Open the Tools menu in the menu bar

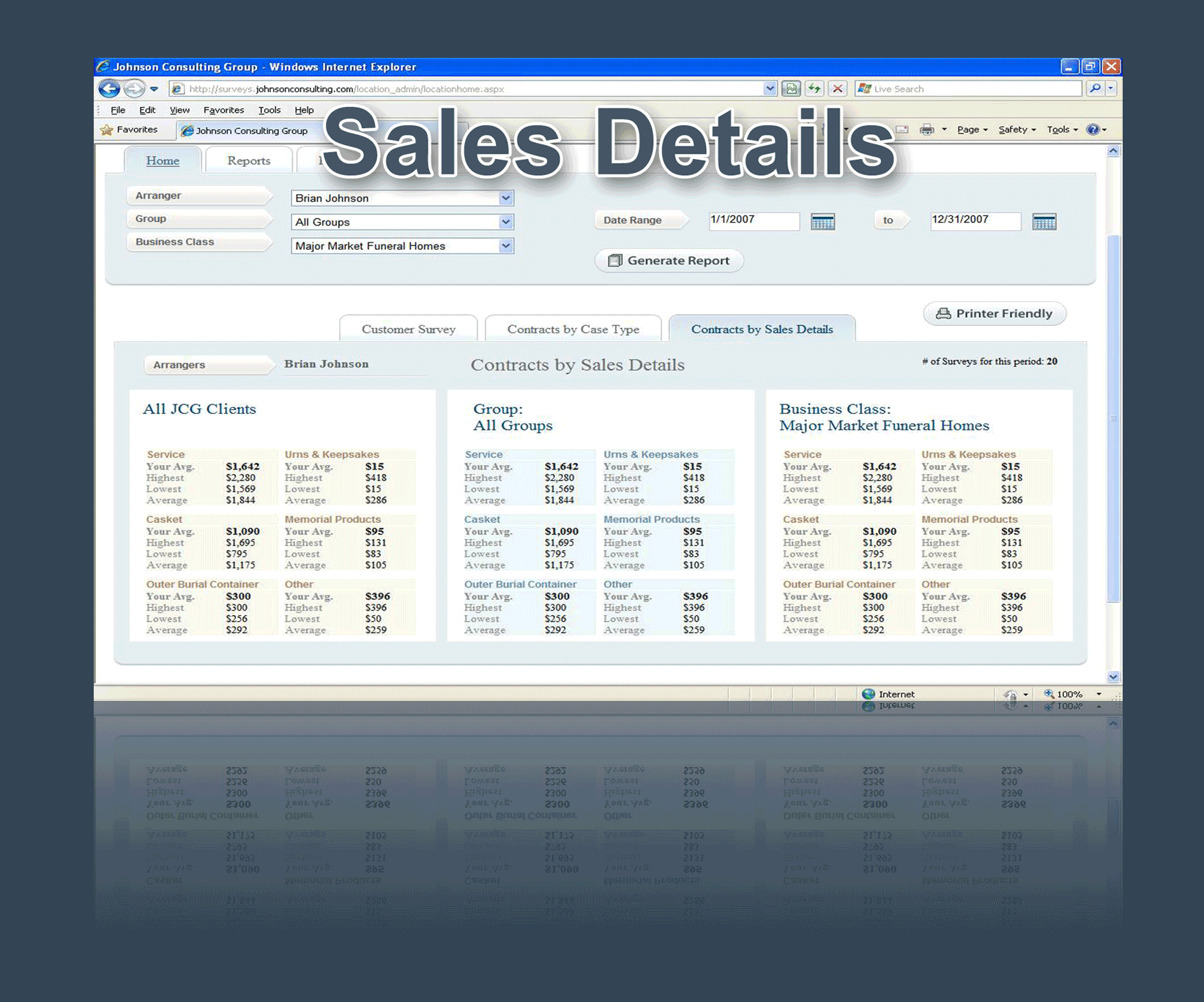[270, 110]
